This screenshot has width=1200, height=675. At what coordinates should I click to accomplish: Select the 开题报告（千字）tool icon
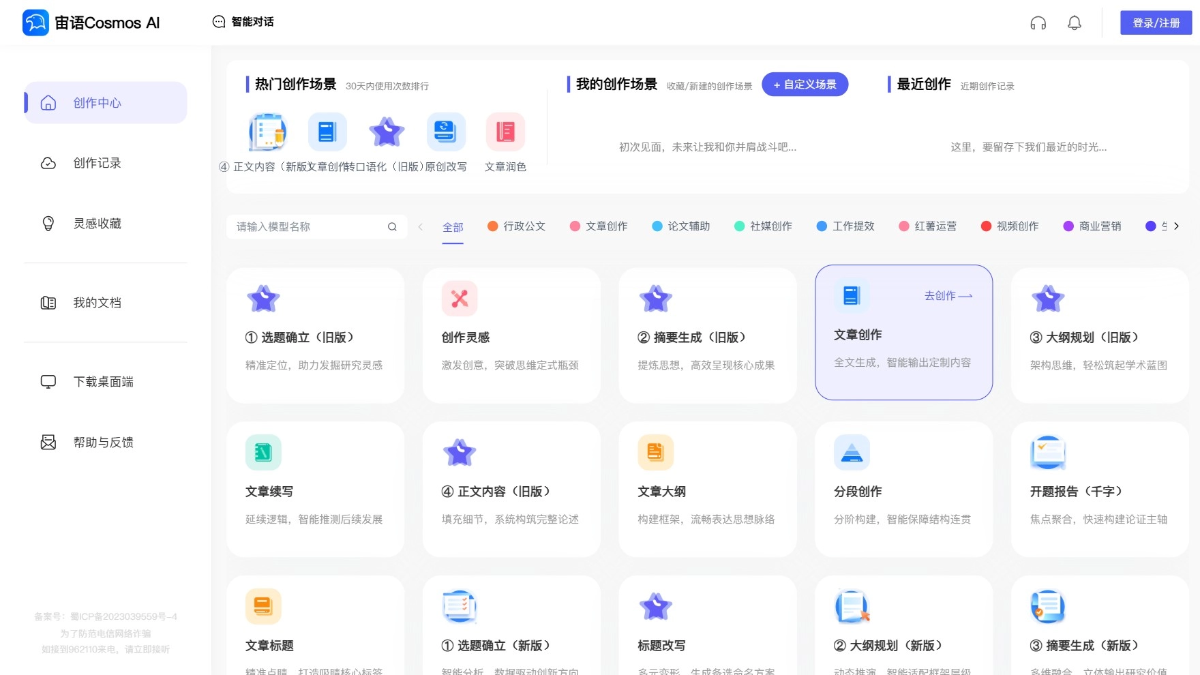click(1048, 452)
